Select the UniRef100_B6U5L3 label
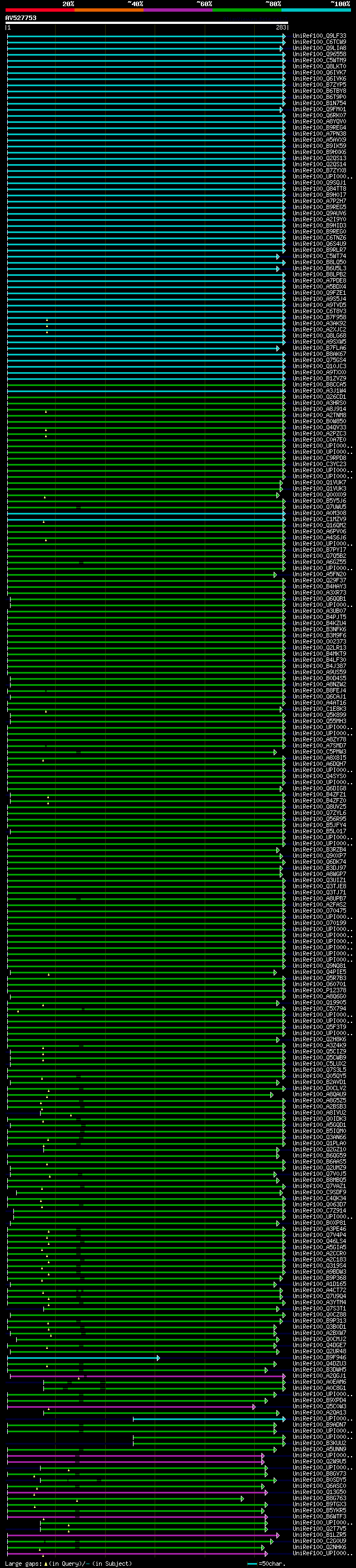 (x=319, y=269)
